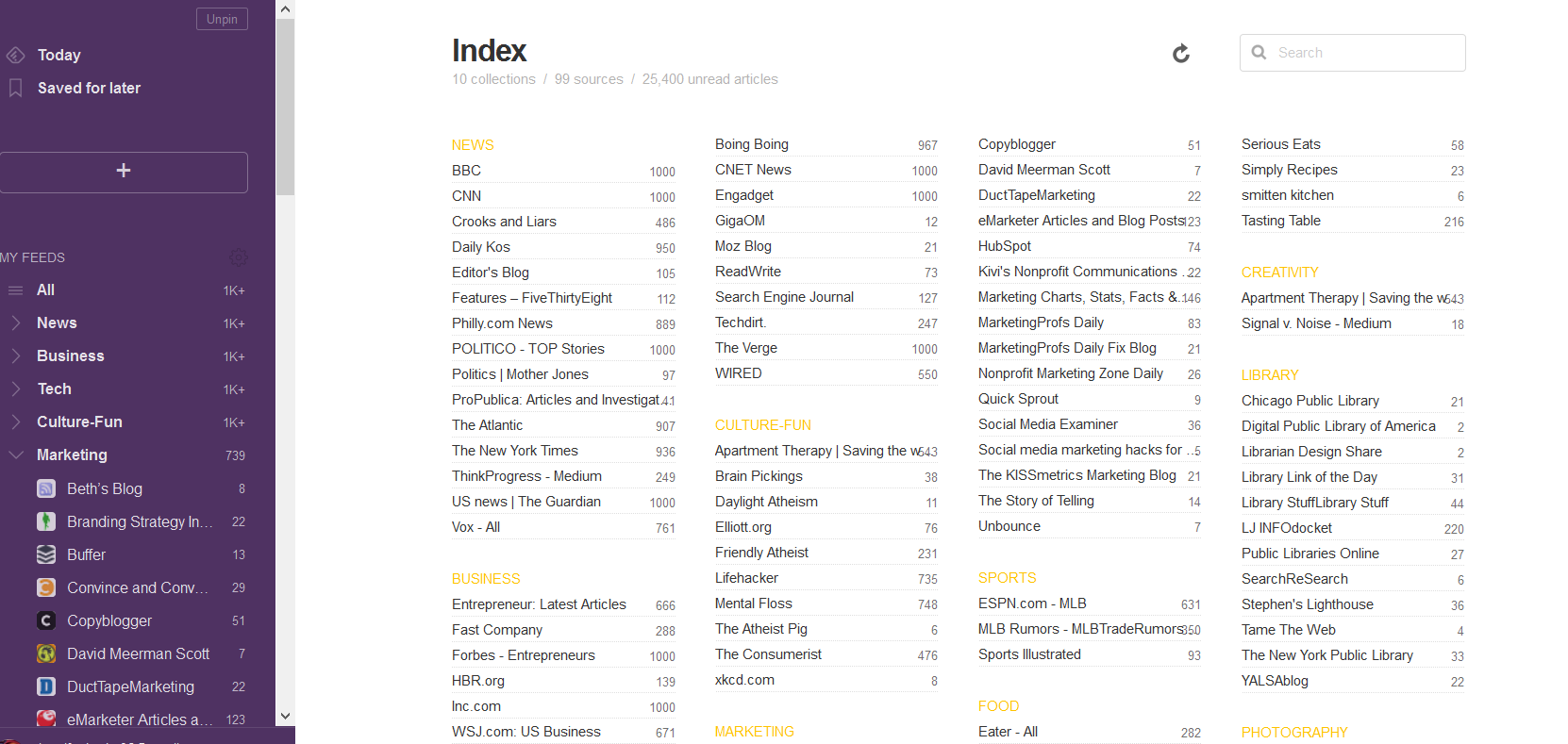Click the Buffer feed icon

[45, 554]
